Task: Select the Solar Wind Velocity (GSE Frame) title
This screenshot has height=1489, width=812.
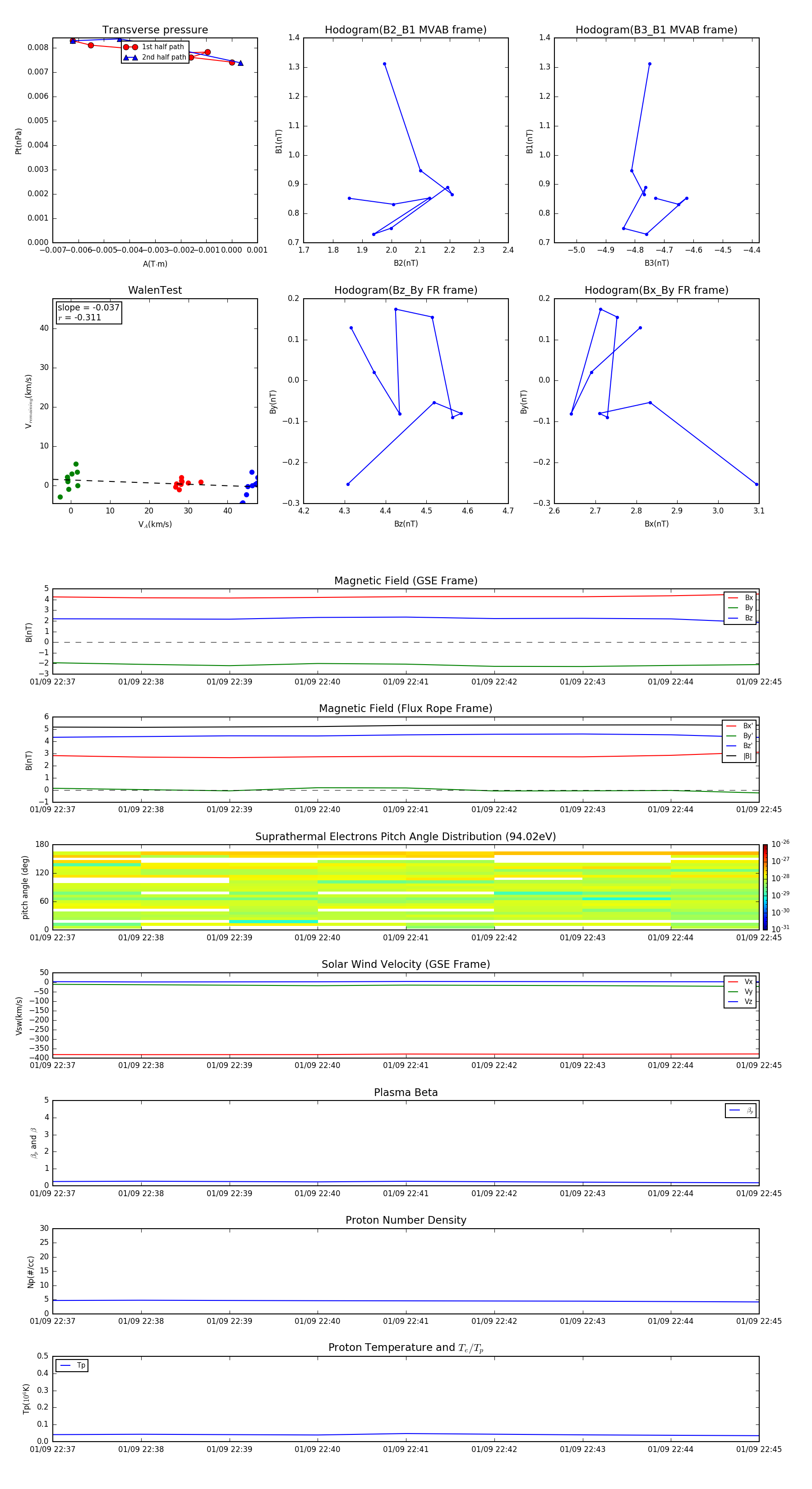Action: [x=405, y=964]
